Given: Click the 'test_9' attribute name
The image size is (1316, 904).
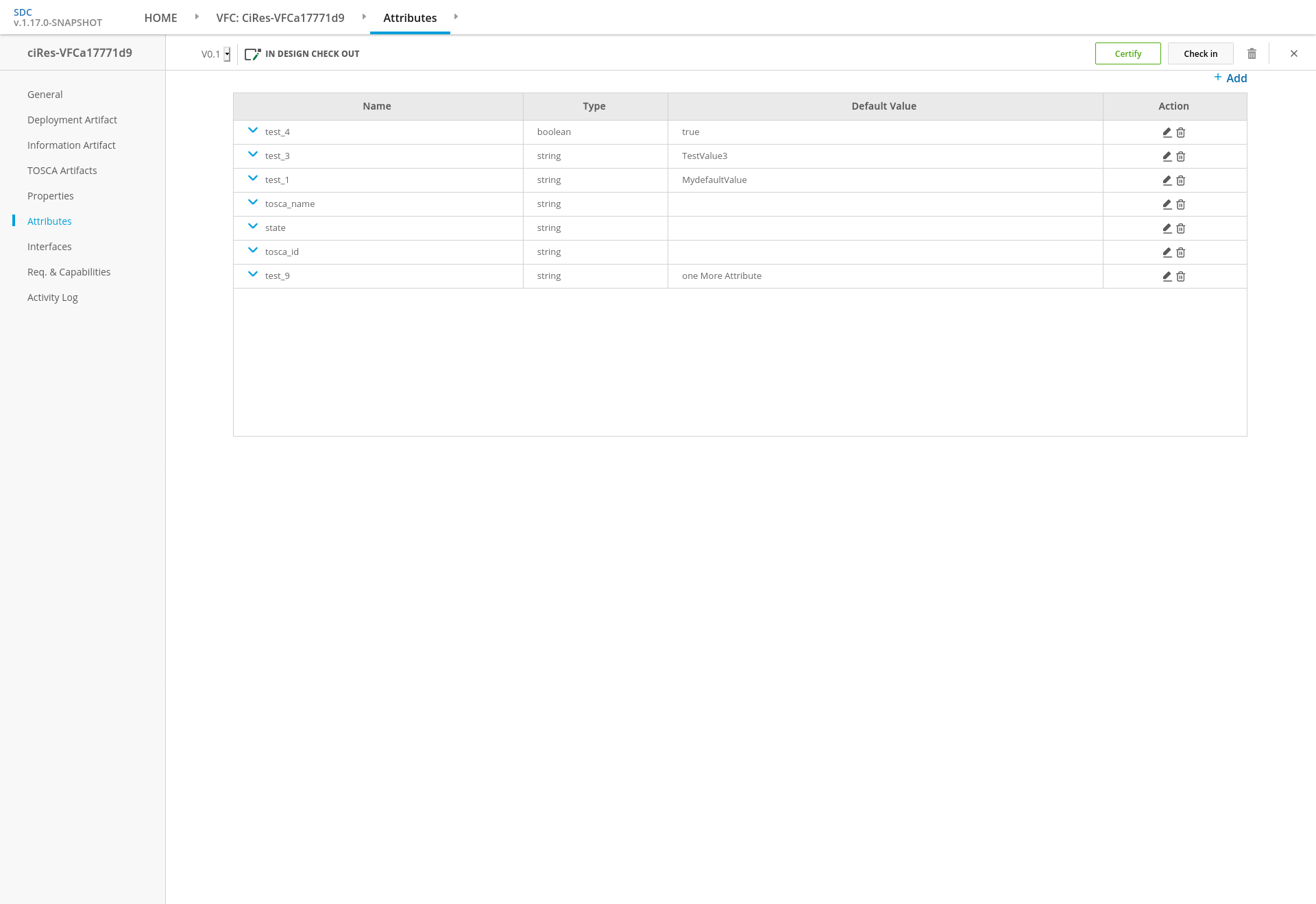Looking at the screenshot, I should (x=277, y=276).
